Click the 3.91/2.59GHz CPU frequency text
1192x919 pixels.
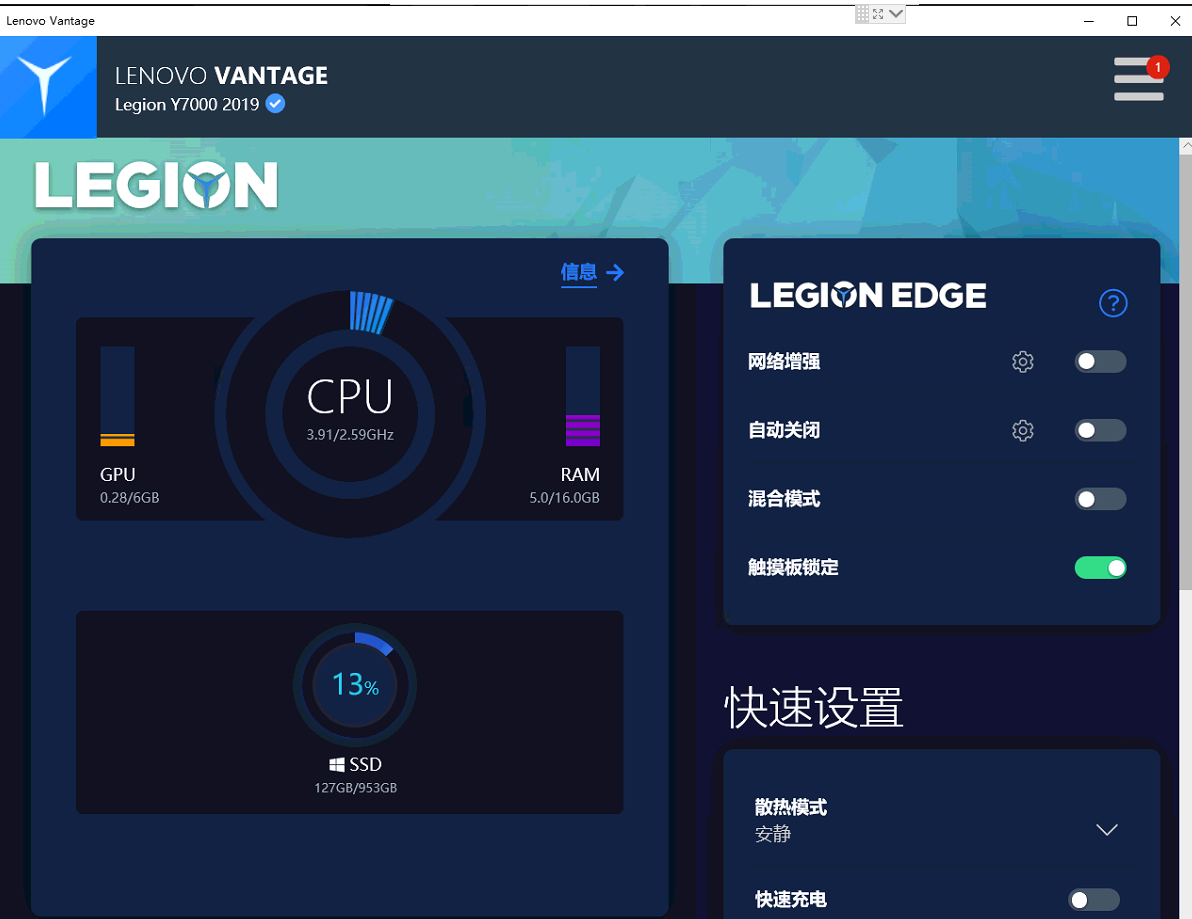pyautogui.click(x=350, y=435)
